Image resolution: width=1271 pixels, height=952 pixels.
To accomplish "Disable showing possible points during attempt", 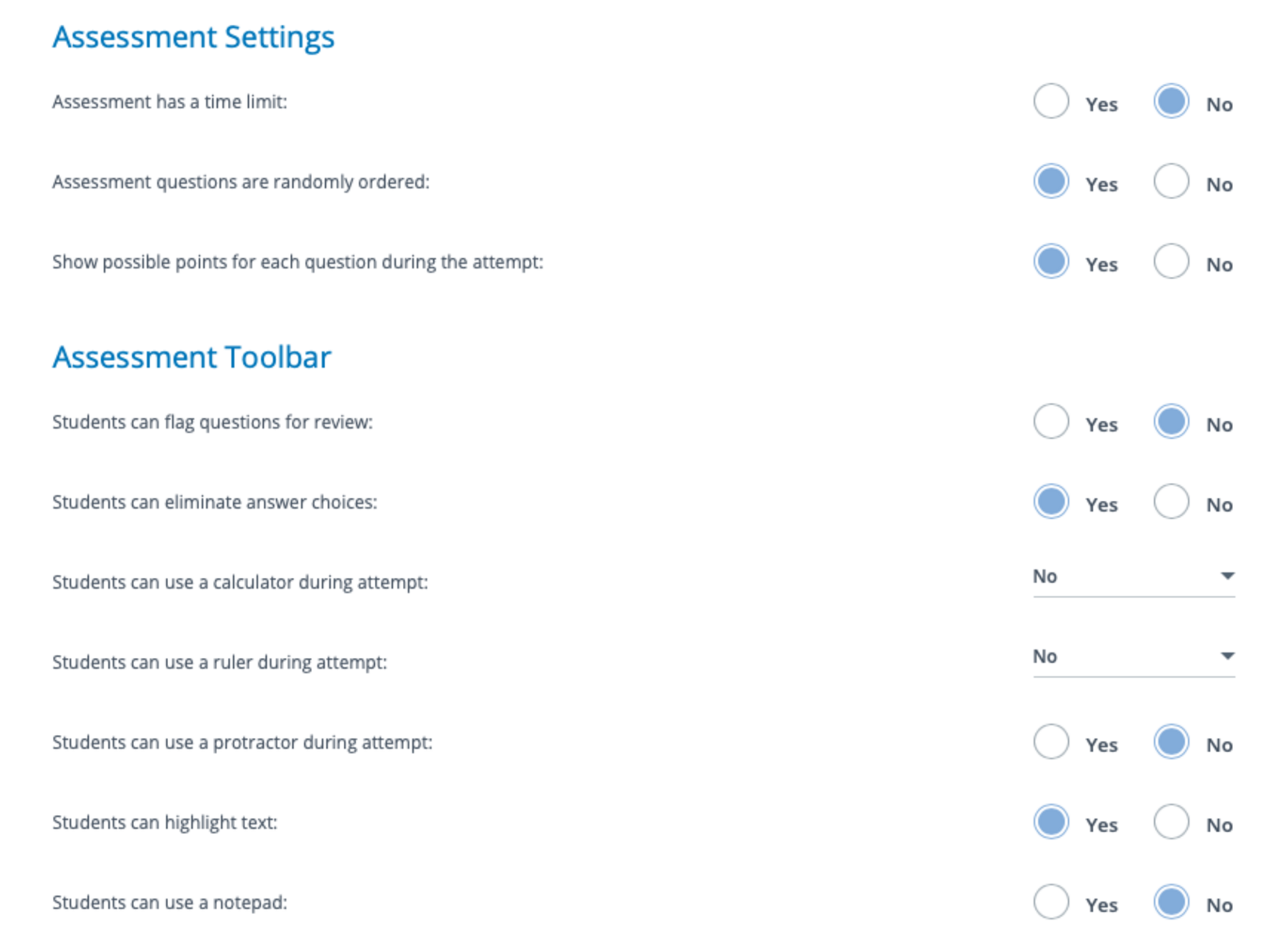I will pos(1170,261).
